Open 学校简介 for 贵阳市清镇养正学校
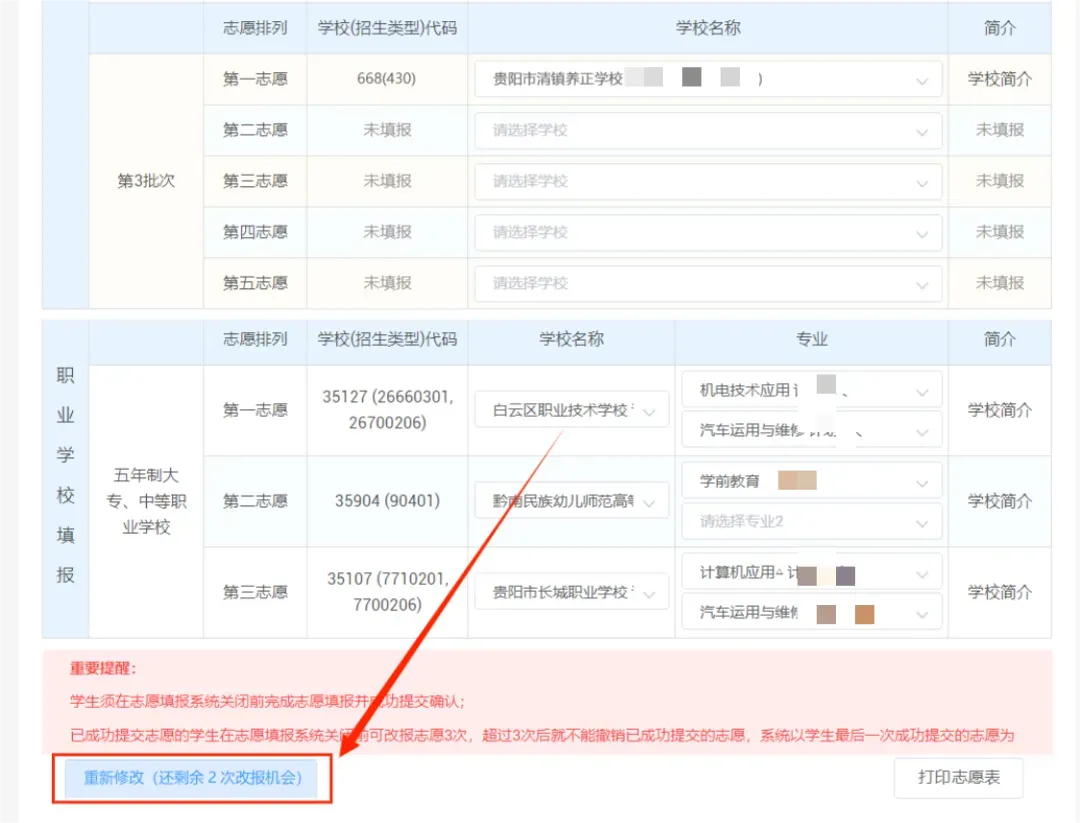 click(x=999, y=79)
